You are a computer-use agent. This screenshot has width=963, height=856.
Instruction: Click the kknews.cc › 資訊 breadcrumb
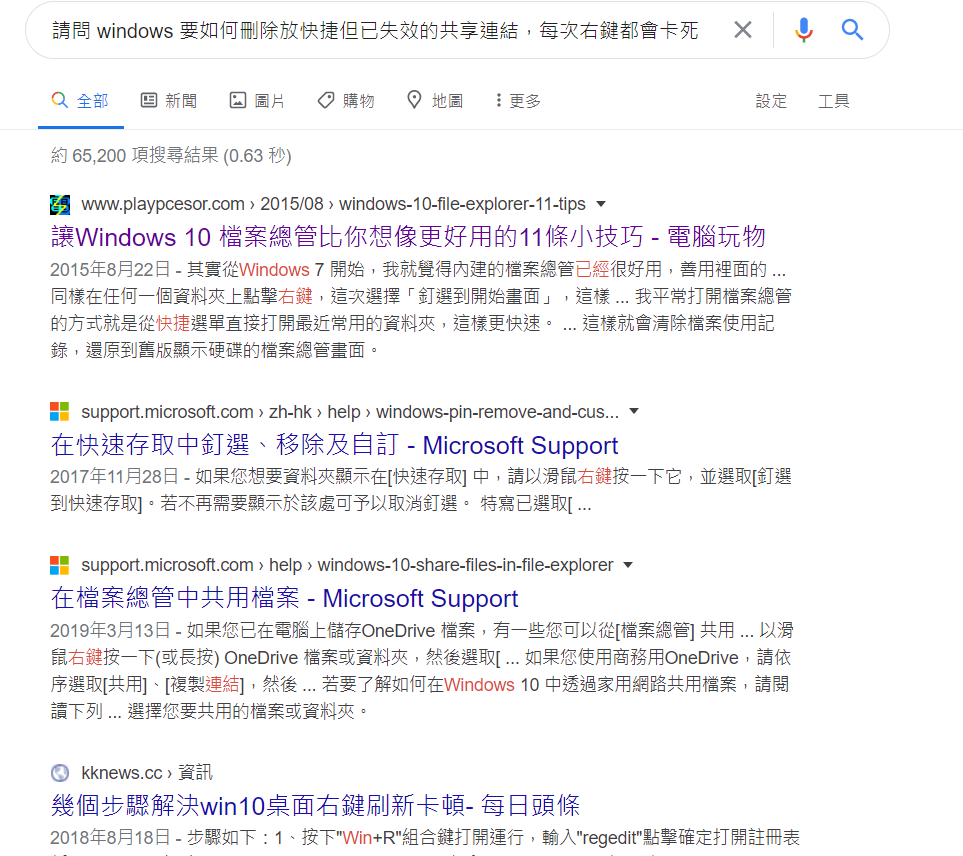pos(147,772)
